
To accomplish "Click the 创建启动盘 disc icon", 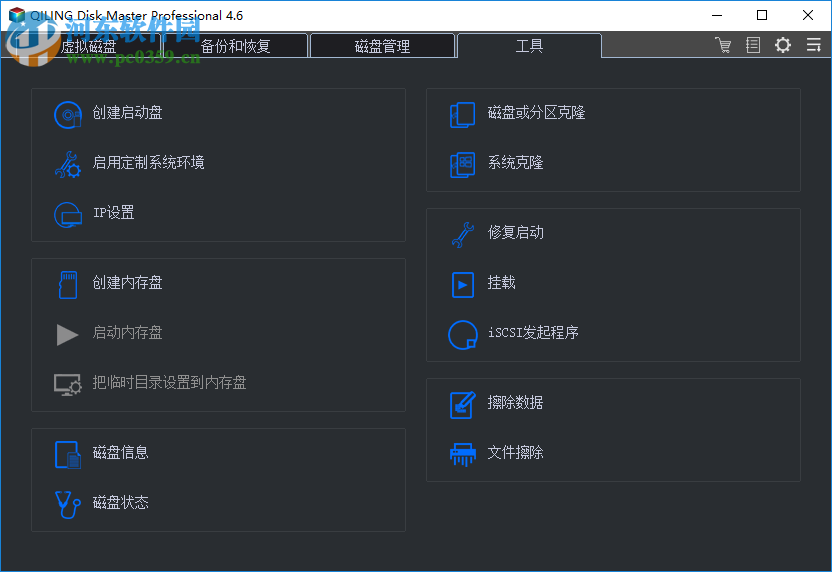I will coord(68,115).
